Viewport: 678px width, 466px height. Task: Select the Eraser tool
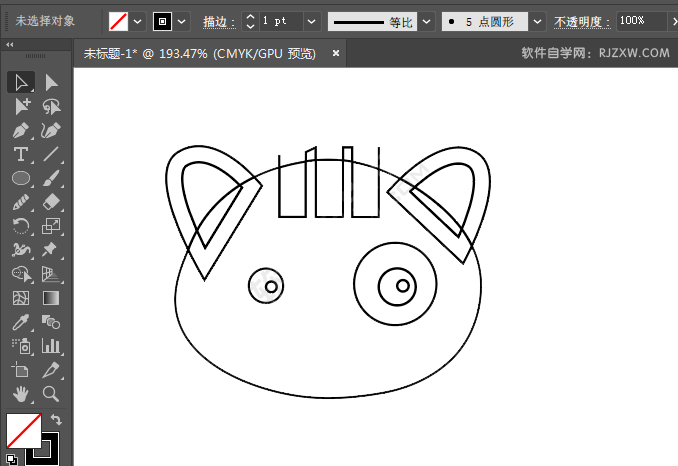click(51, 203)
